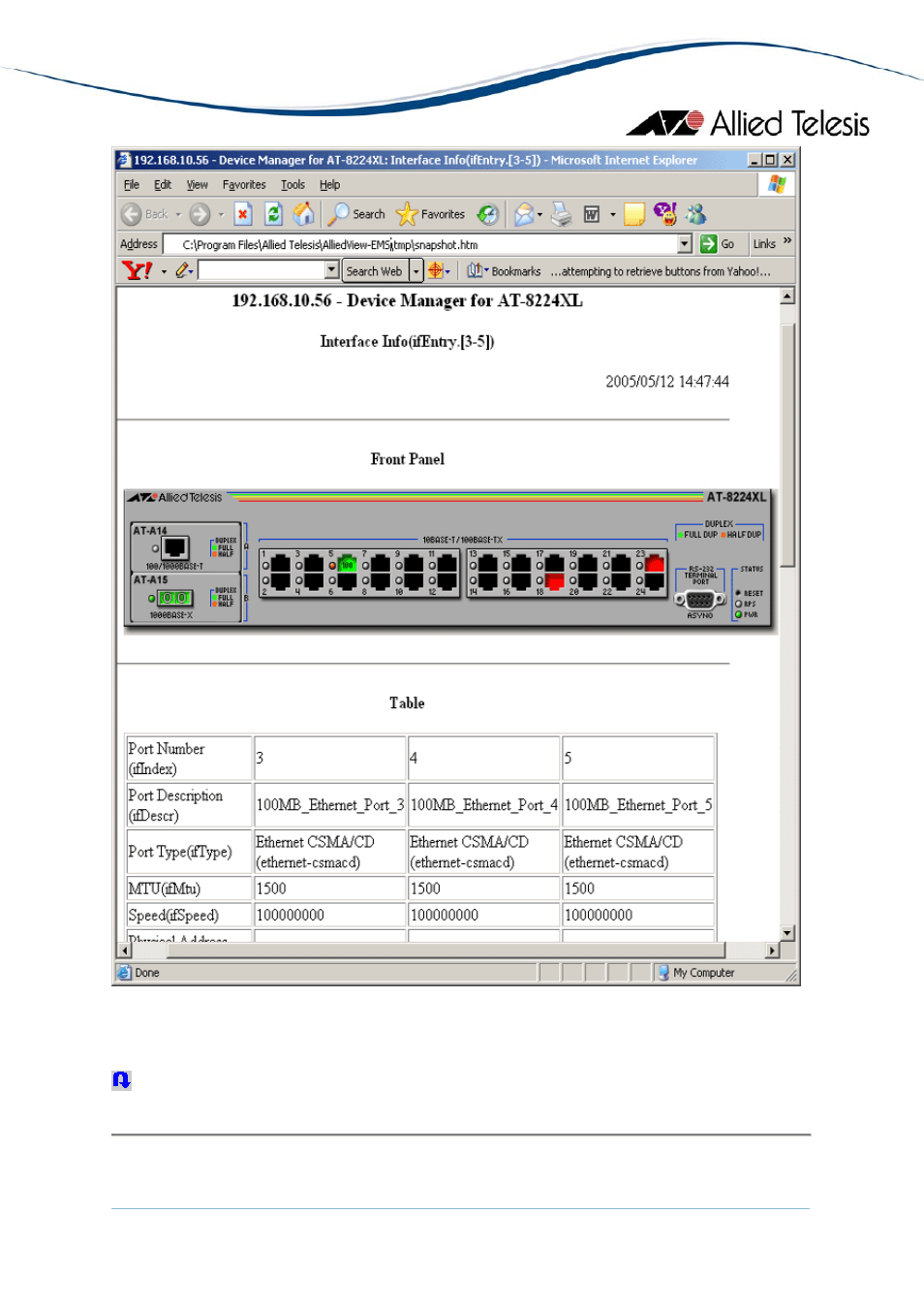Screen dimensions: 924x1308
Task: Open the Favorites star button
Action: pyautogui.click(x=431, y=214)
